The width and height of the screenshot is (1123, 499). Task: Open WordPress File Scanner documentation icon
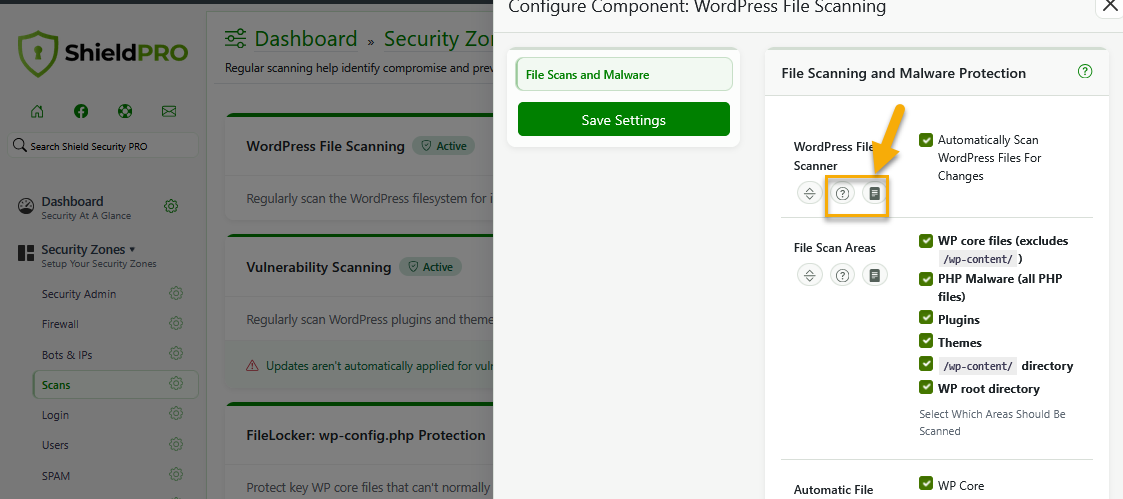pyautogui.click(x=874, y=193)
